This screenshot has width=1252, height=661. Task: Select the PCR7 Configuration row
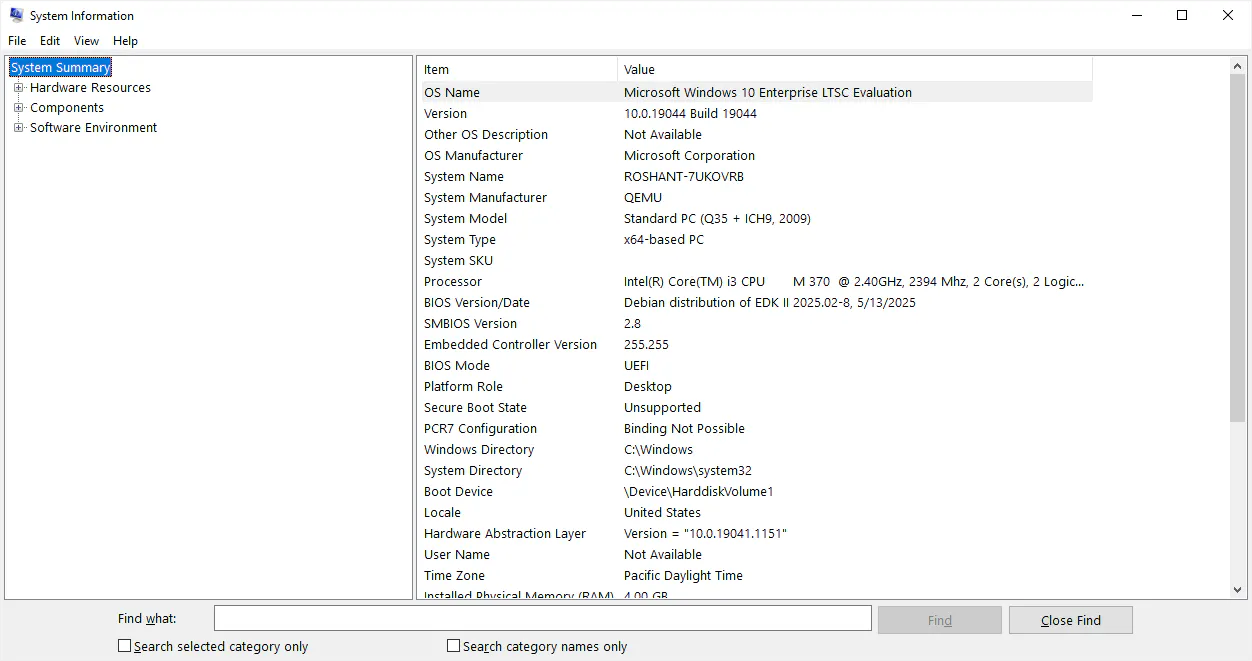tap(755, 428)
